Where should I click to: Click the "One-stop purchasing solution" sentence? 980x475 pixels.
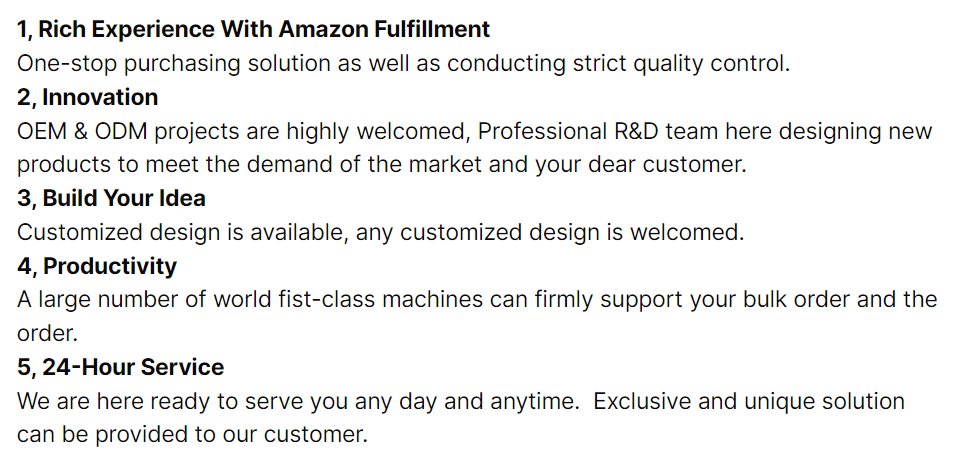pyautogui.click(x=404, y=63)
